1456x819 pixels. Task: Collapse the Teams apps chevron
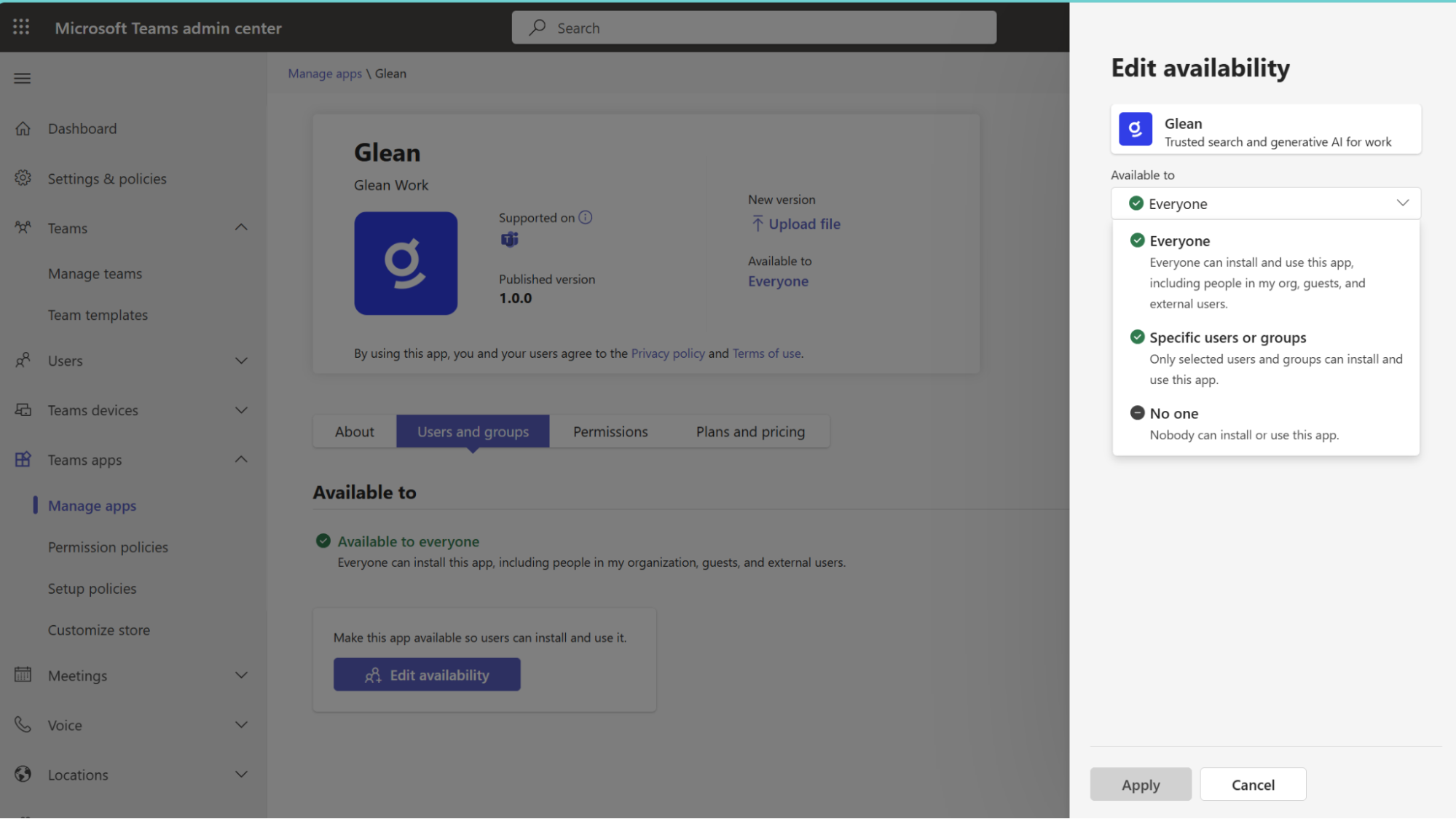[241, 459]
